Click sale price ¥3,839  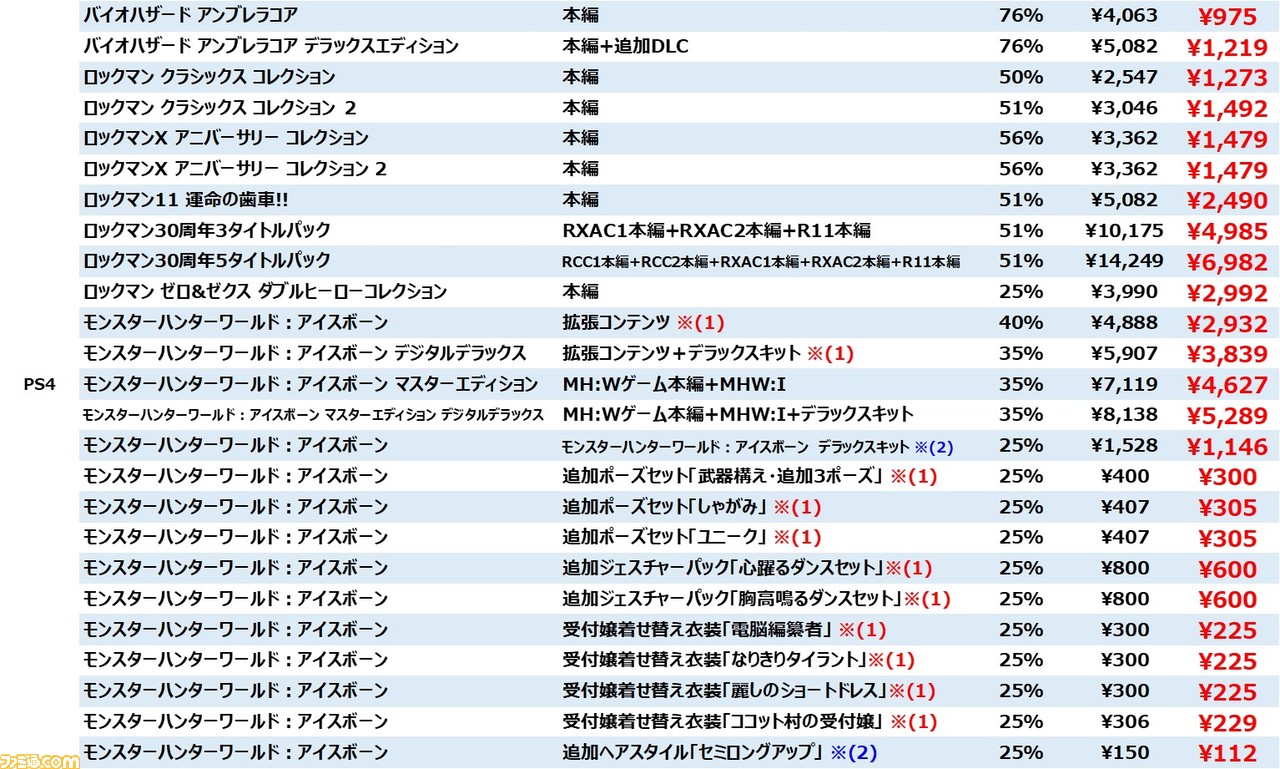[x=1225, y=354]
